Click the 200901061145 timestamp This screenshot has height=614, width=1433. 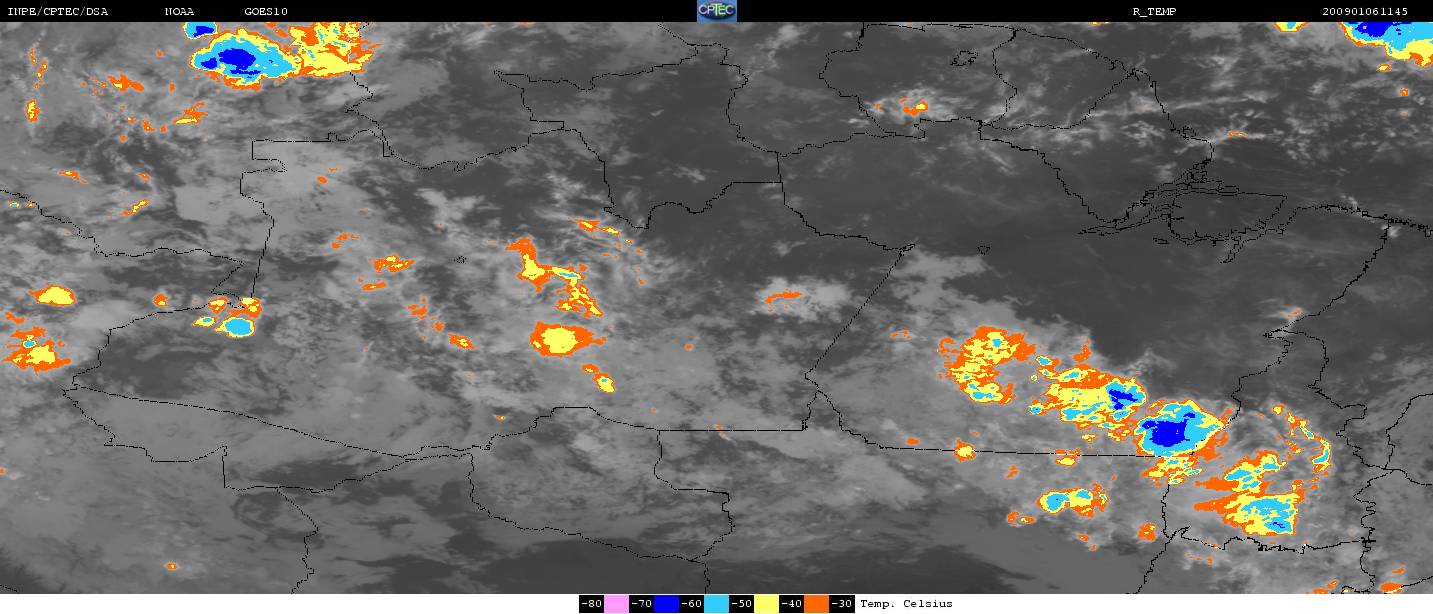[x=1365, y=11]
